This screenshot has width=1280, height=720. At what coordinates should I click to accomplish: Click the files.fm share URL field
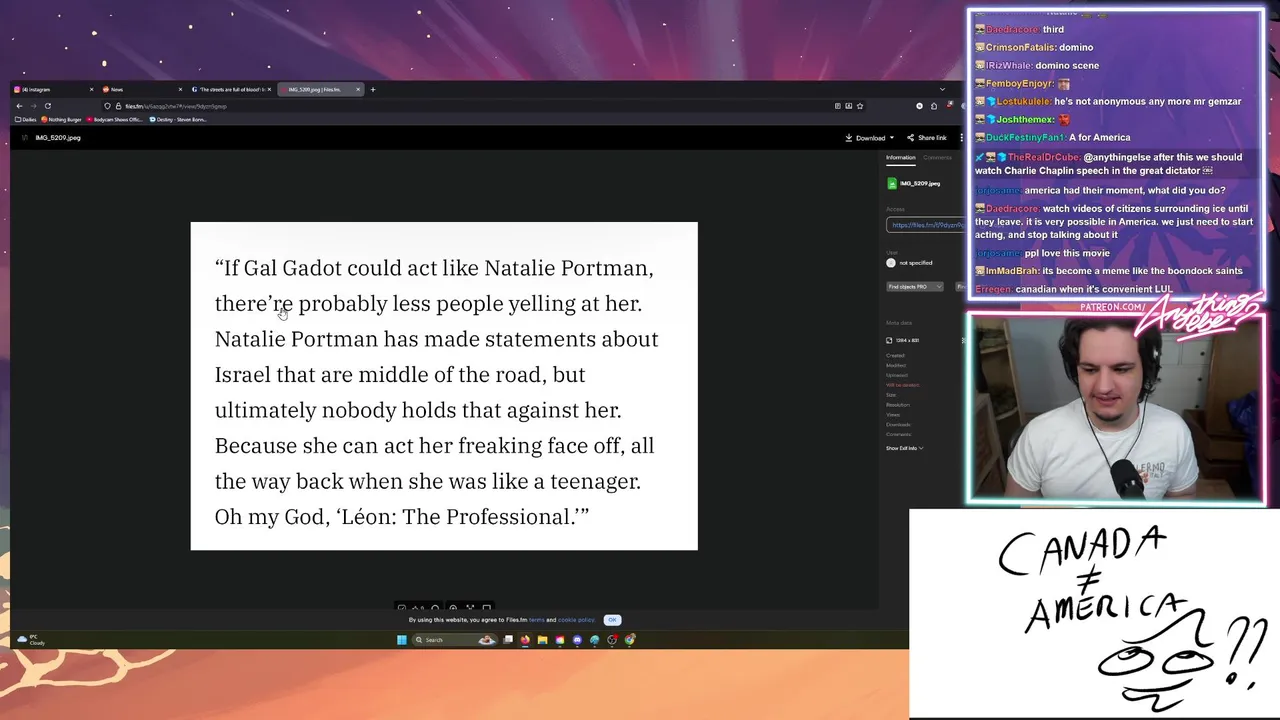click(x=926, y=225)
